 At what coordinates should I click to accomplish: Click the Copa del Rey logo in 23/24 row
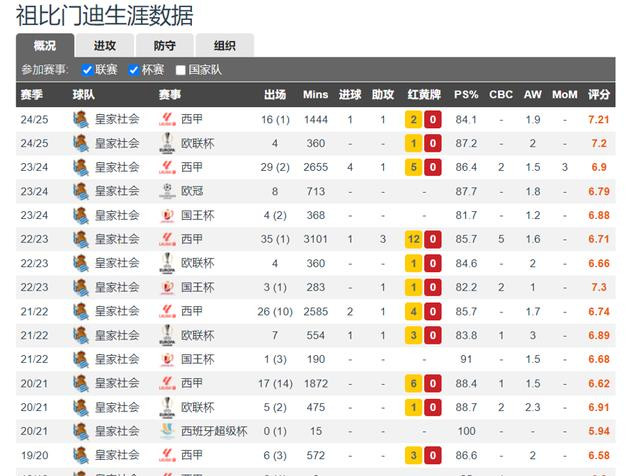pyautogui.click(x=167, y=215)
